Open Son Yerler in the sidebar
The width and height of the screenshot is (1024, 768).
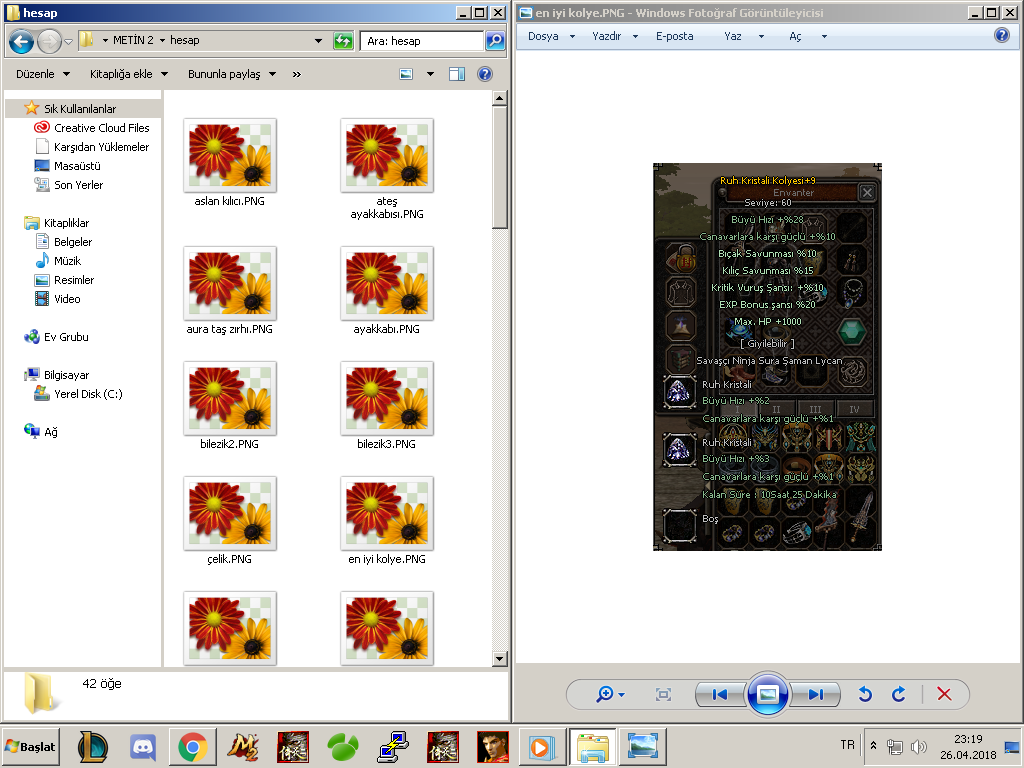pyautogui.click(x=78, y=184)
